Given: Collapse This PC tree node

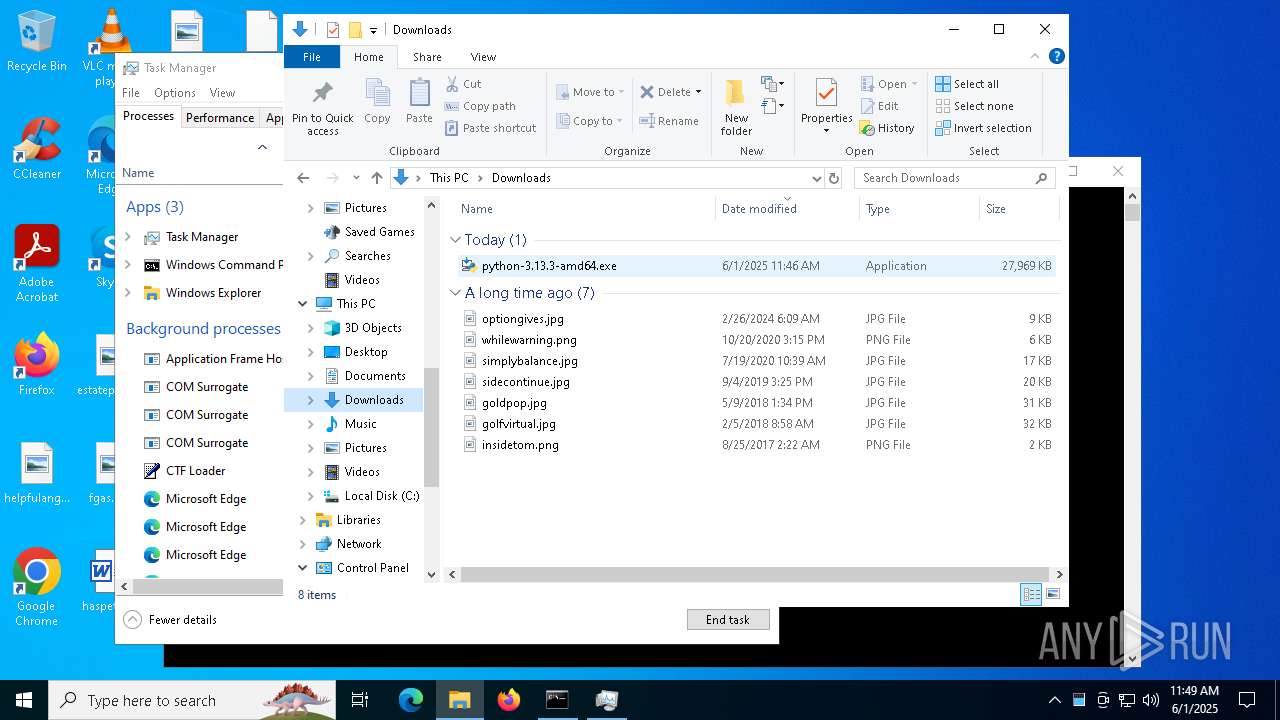Looking at the screenshot, I should [303, 304].
